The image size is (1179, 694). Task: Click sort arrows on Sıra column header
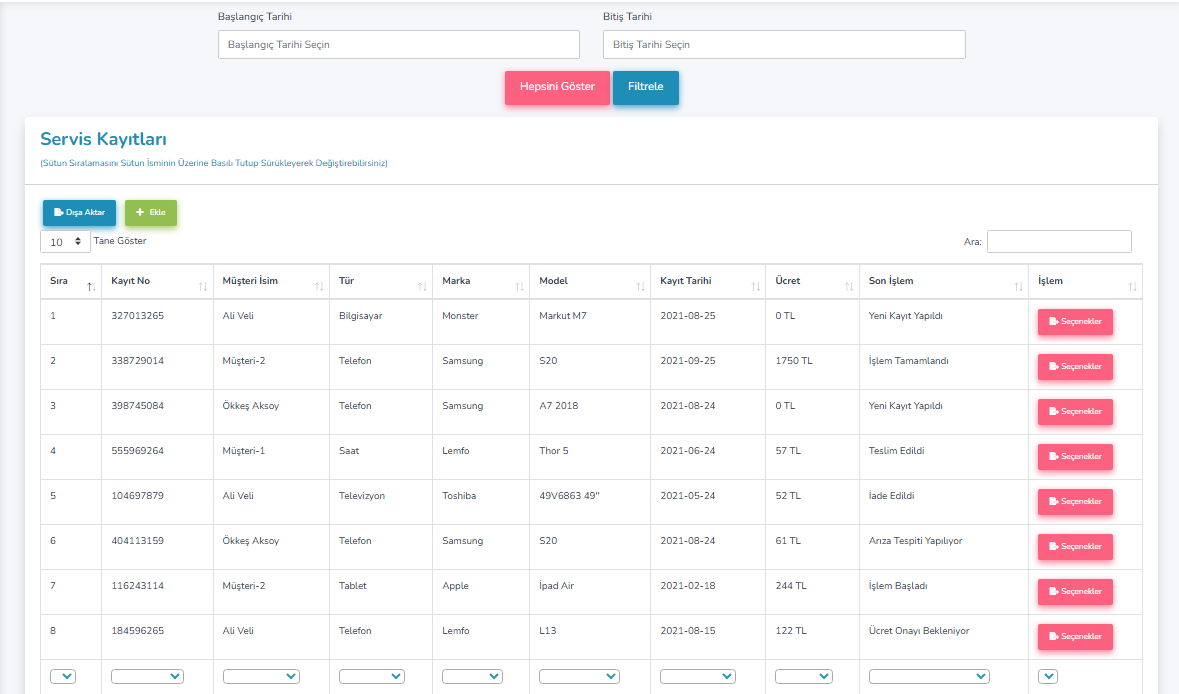[91, 286]
